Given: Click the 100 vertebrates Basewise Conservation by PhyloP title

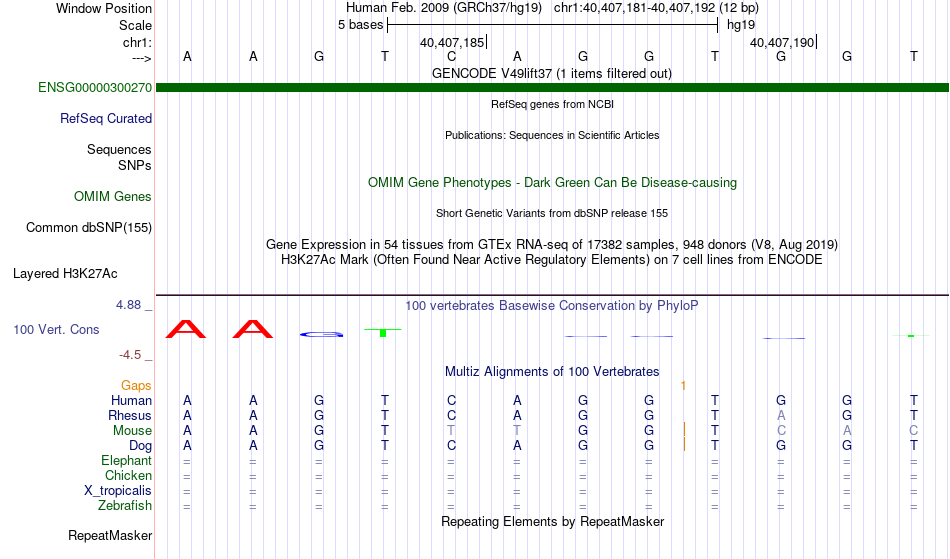Looking at the screenshot, I should [552, 305].
